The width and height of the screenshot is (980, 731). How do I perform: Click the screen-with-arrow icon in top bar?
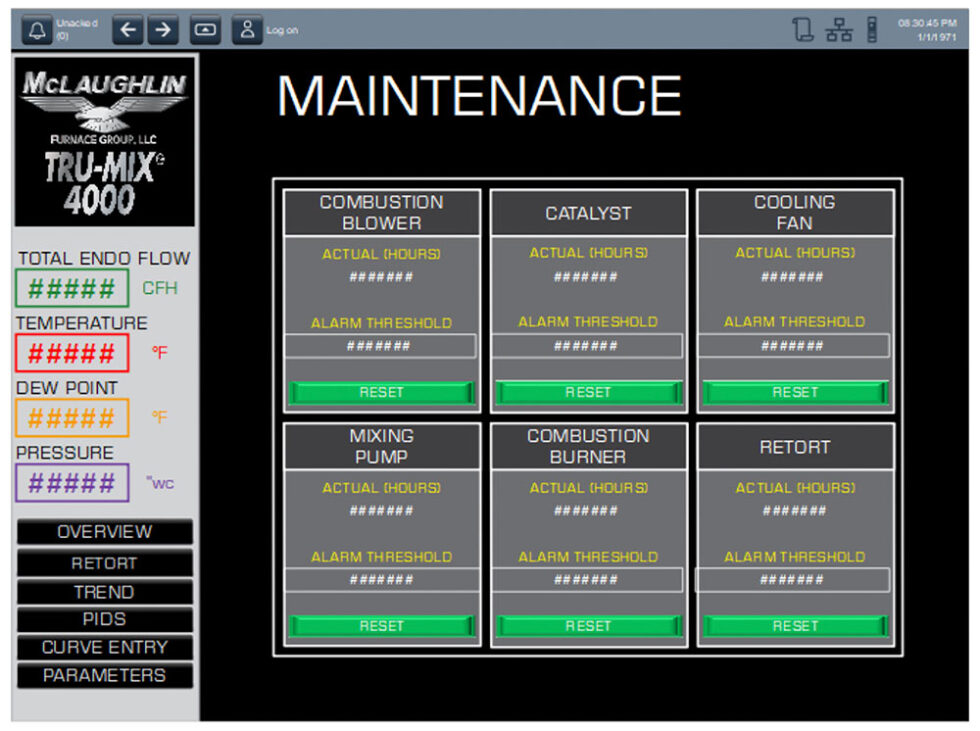tap(204, 30)
